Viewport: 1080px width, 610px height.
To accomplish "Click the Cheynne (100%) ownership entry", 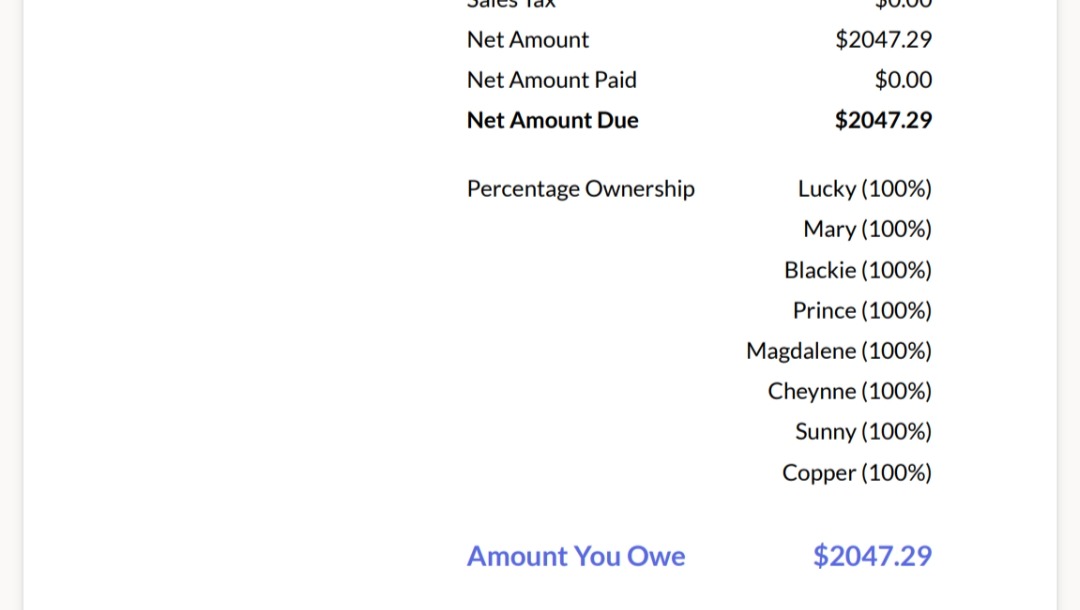I will [850, 391].
